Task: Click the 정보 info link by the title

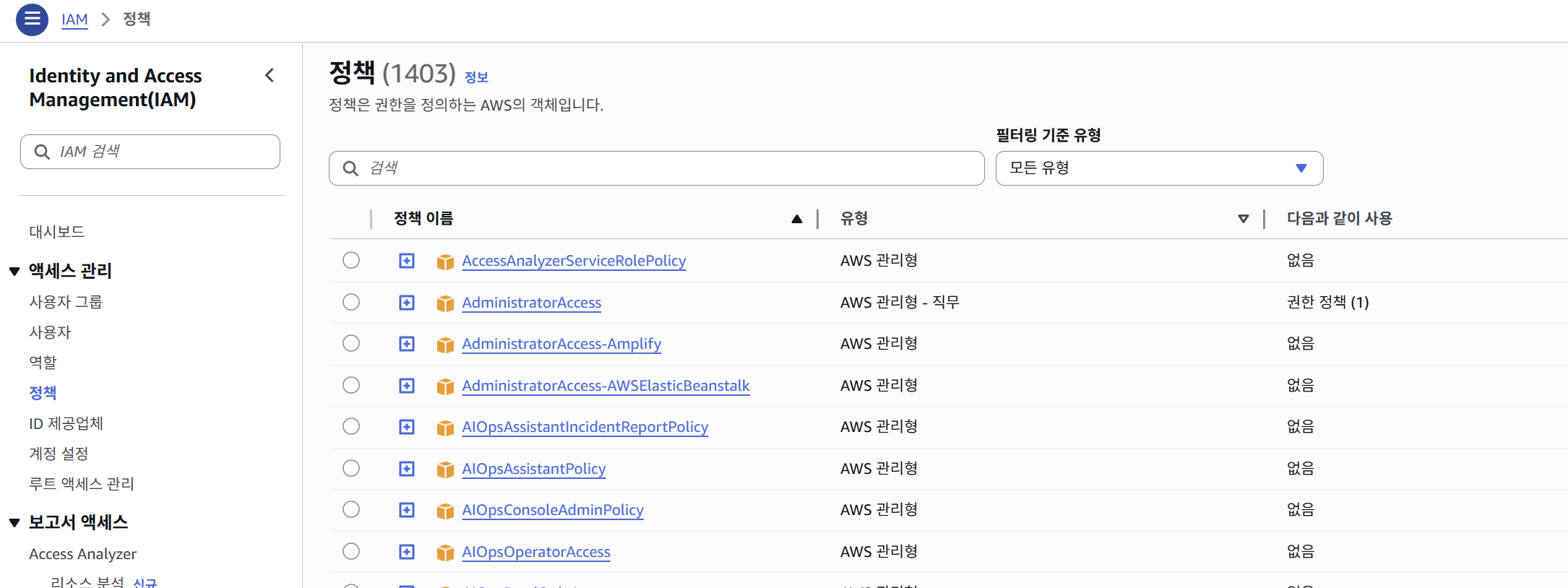Action: [x=476, y=77]
